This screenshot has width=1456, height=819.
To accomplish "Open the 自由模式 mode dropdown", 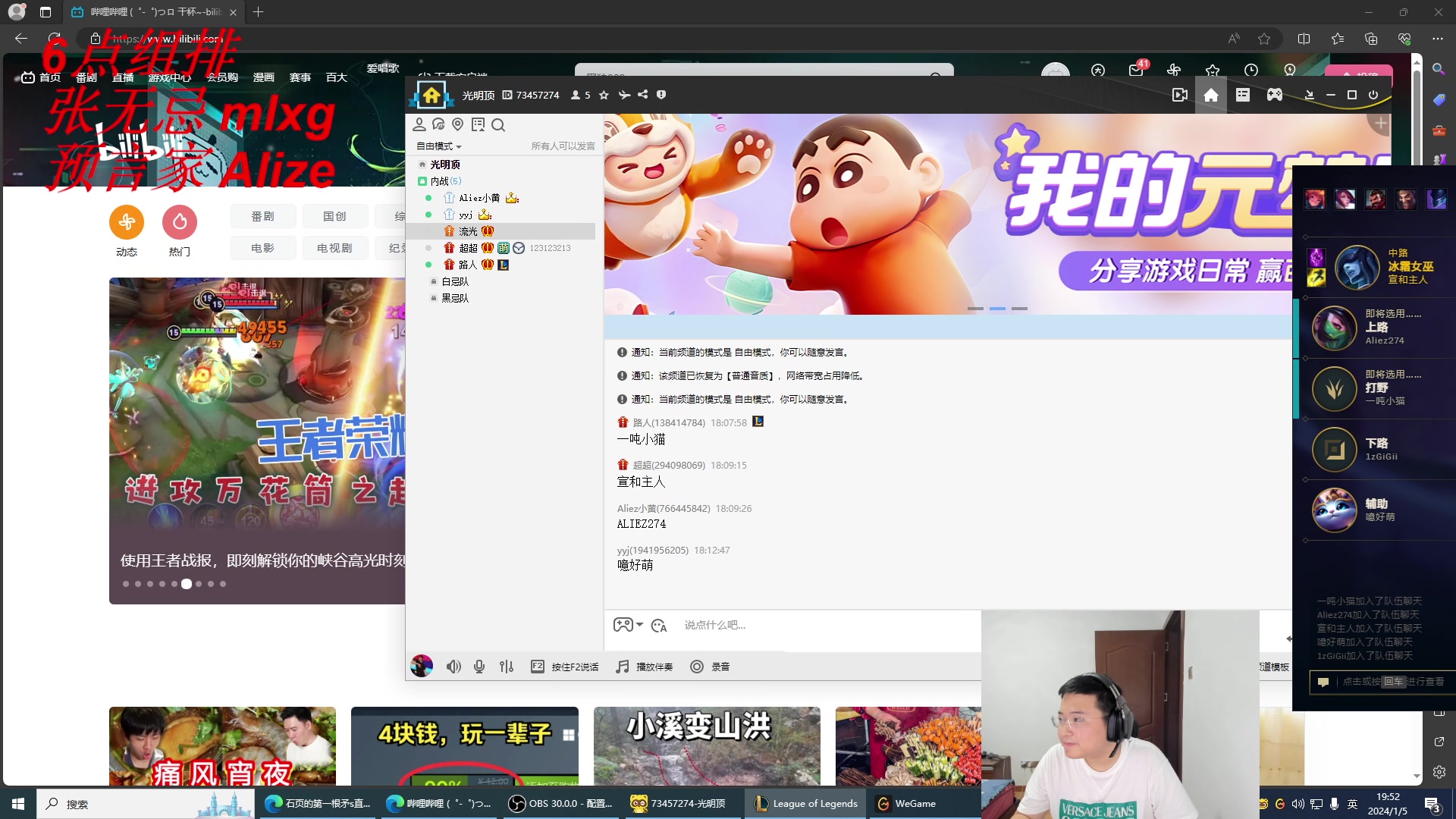I will pos(439,146).
